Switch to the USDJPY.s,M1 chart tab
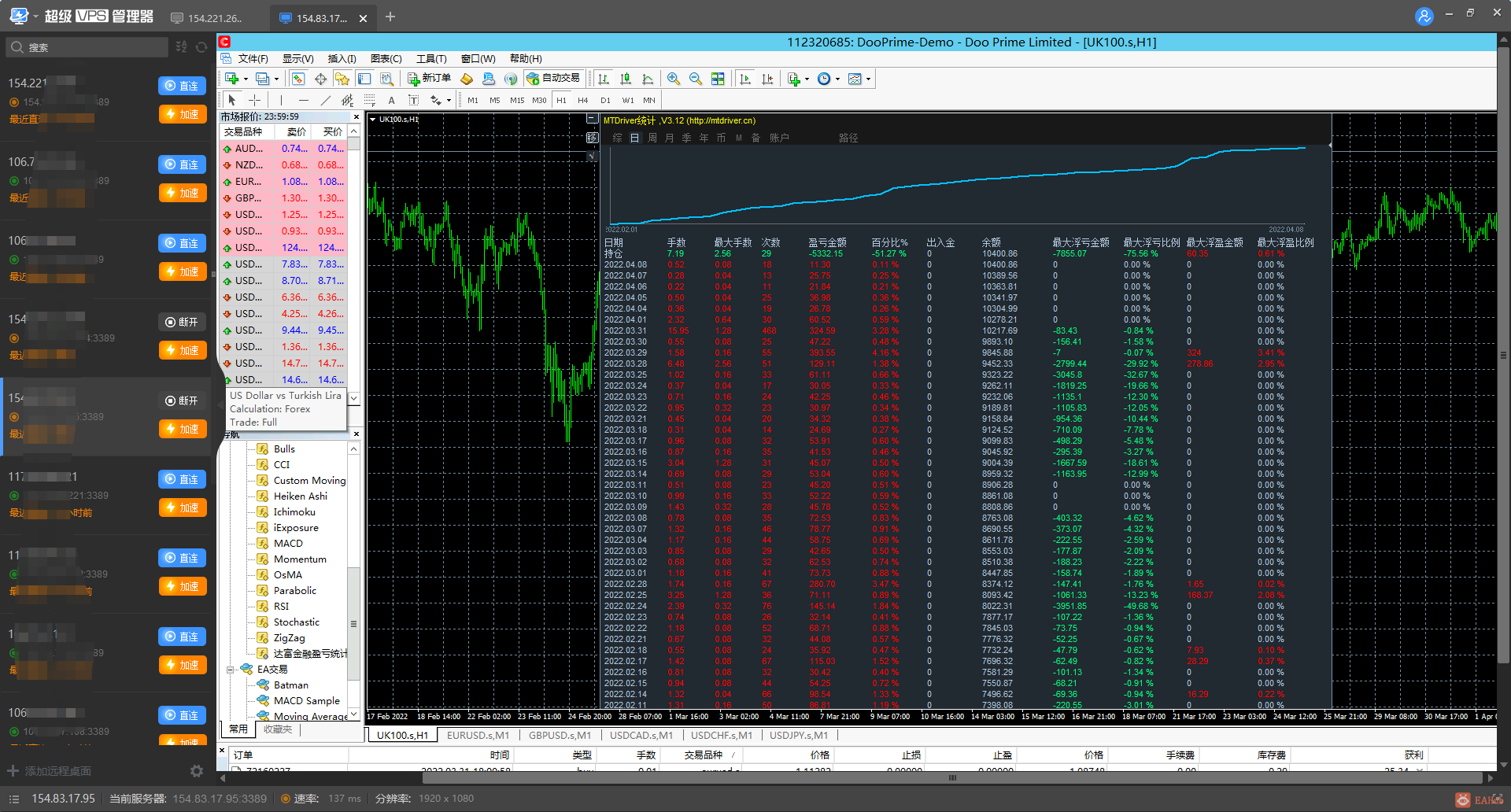 click(799, 735)
